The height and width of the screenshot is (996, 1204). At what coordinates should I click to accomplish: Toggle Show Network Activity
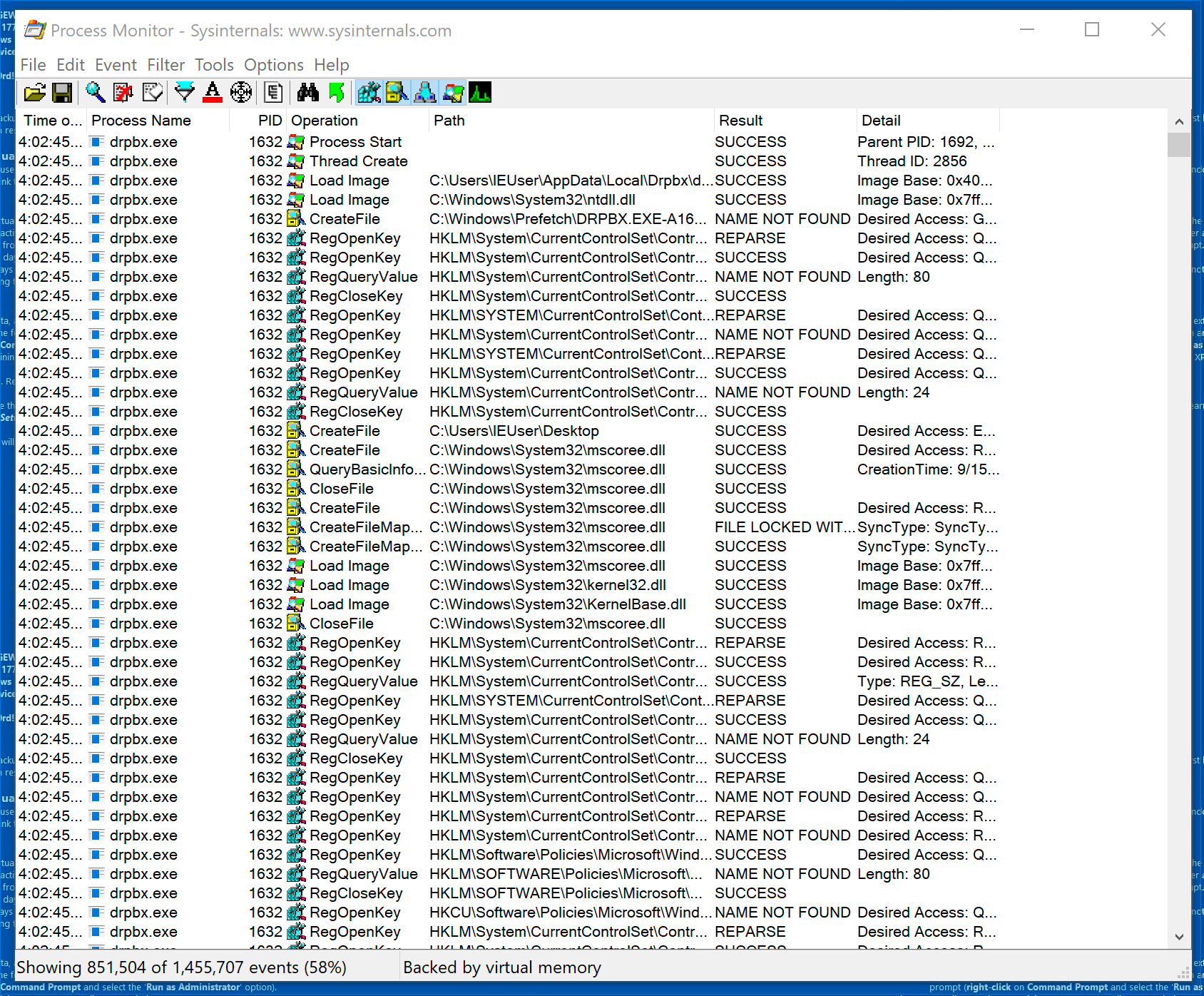pyautogui.click(x=424, y=93)
